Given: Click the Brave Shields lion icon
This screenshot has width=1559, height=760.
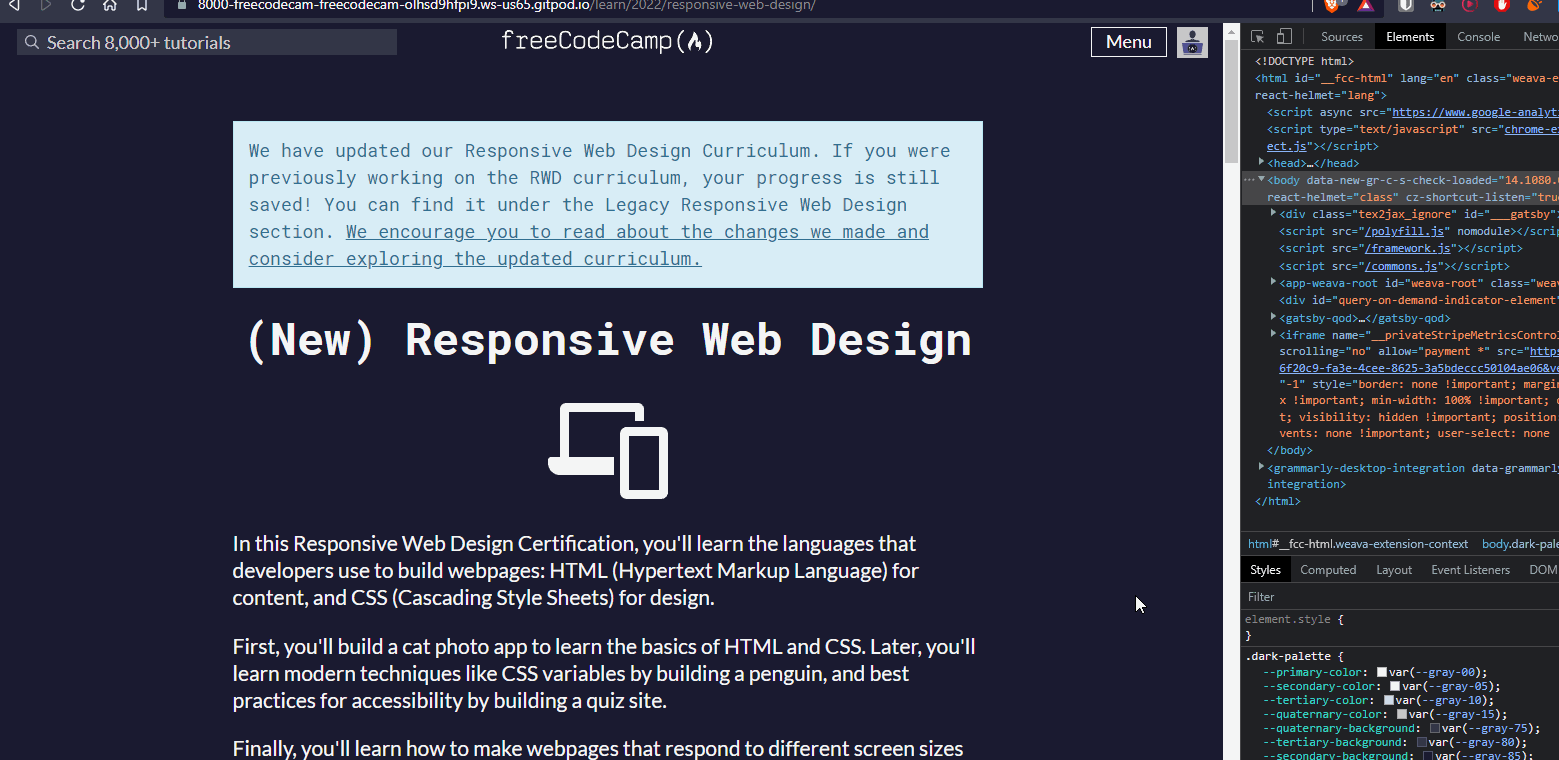Looking at the screenshot, I should 1333,5.
